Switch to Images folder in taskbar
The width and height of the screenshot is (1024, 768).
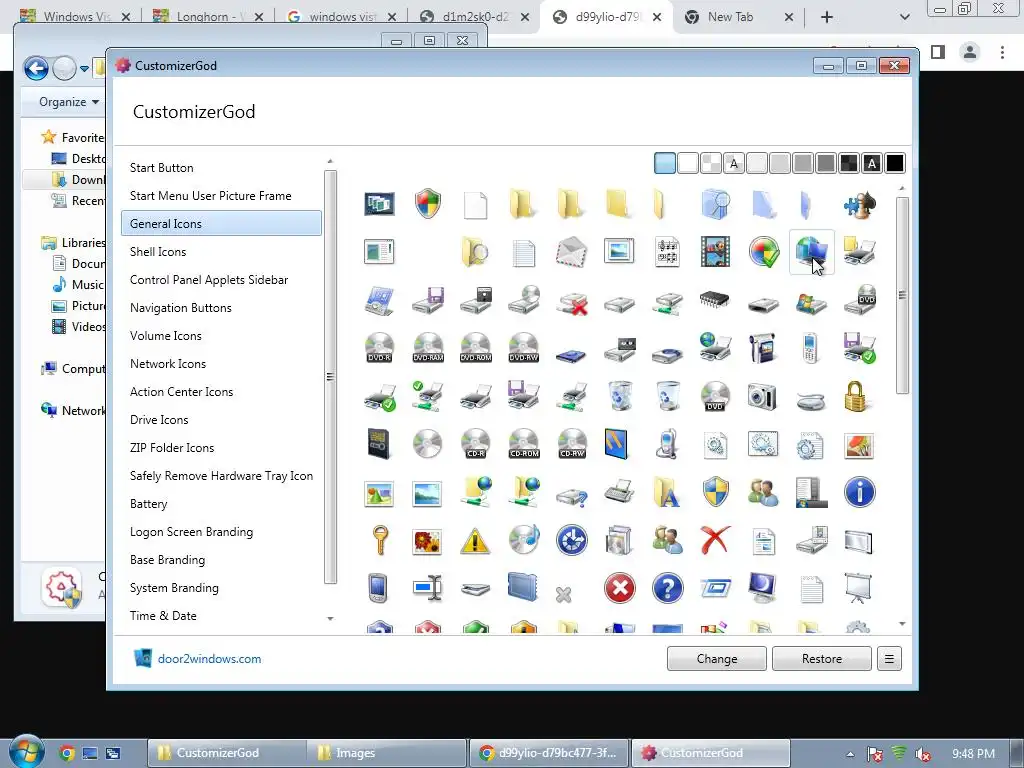coord(388,753)
